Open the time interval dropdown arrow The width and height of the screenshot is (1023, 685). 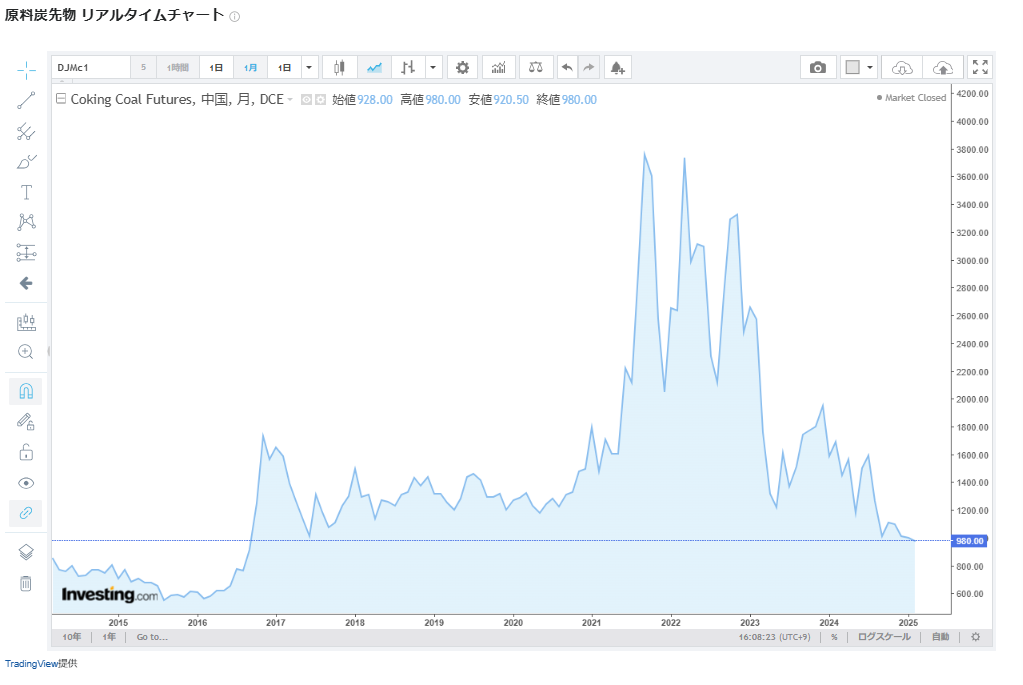click(309, 68)
